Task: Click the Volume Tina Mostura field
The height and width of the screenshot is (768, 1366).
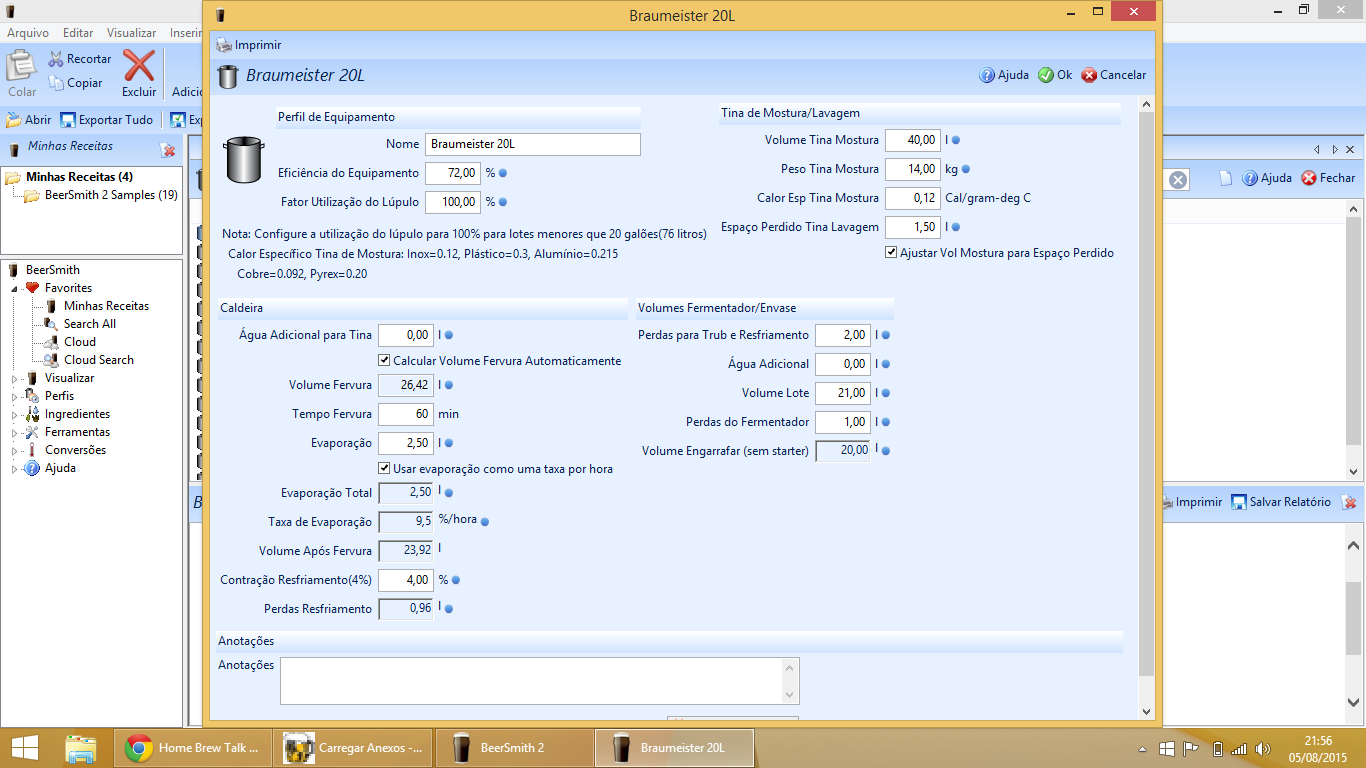Action: [x=913, y=140]
